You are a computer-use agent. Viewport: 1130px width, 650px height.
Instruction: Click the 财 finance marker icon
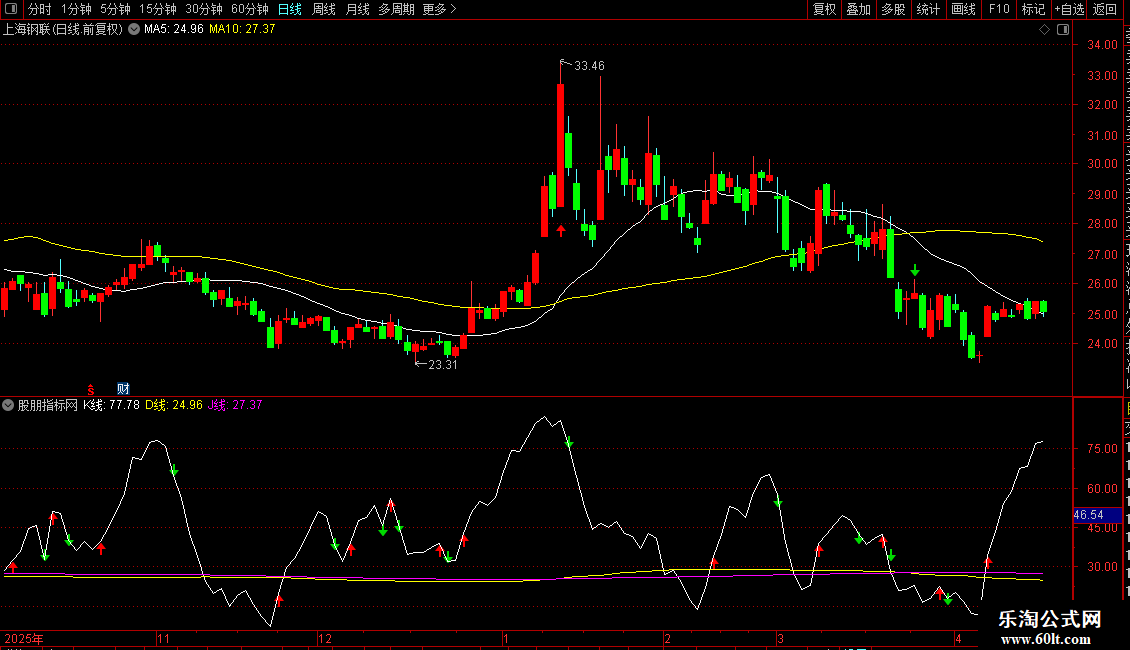[123, 389]
